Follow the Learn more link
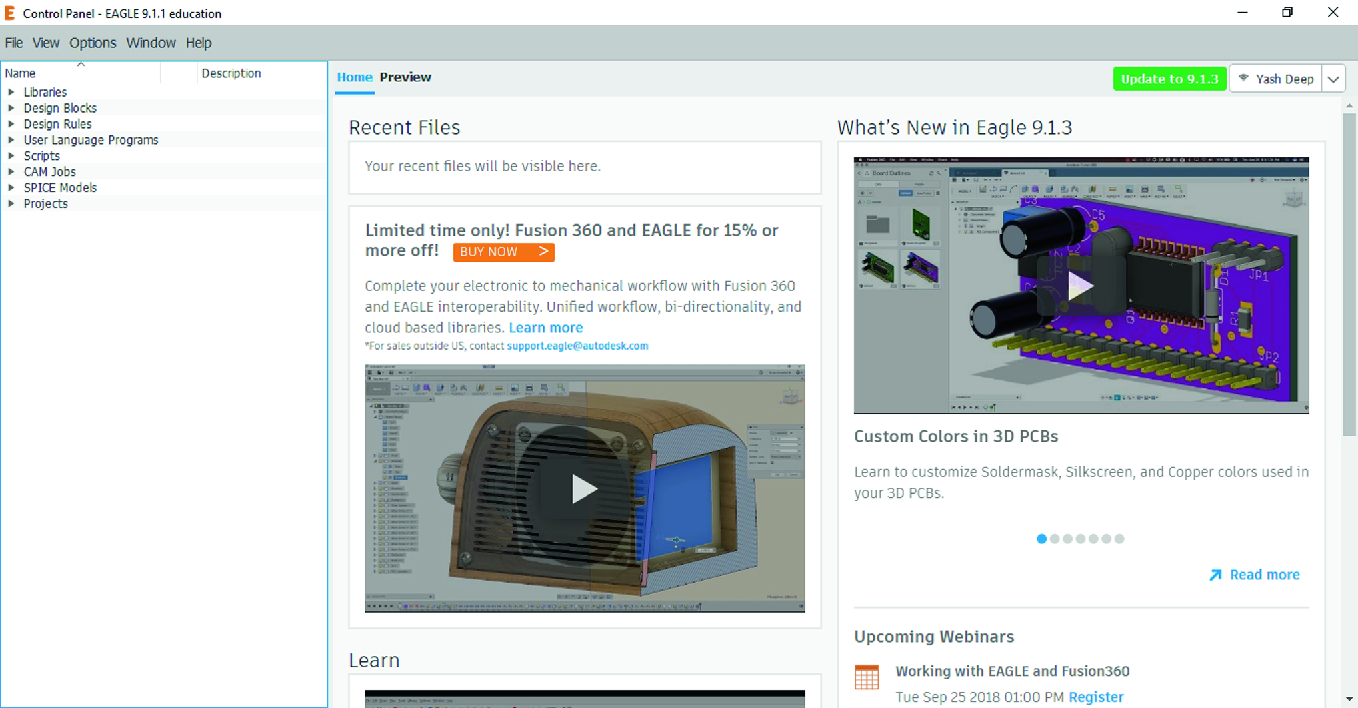 tap(546, 328)
